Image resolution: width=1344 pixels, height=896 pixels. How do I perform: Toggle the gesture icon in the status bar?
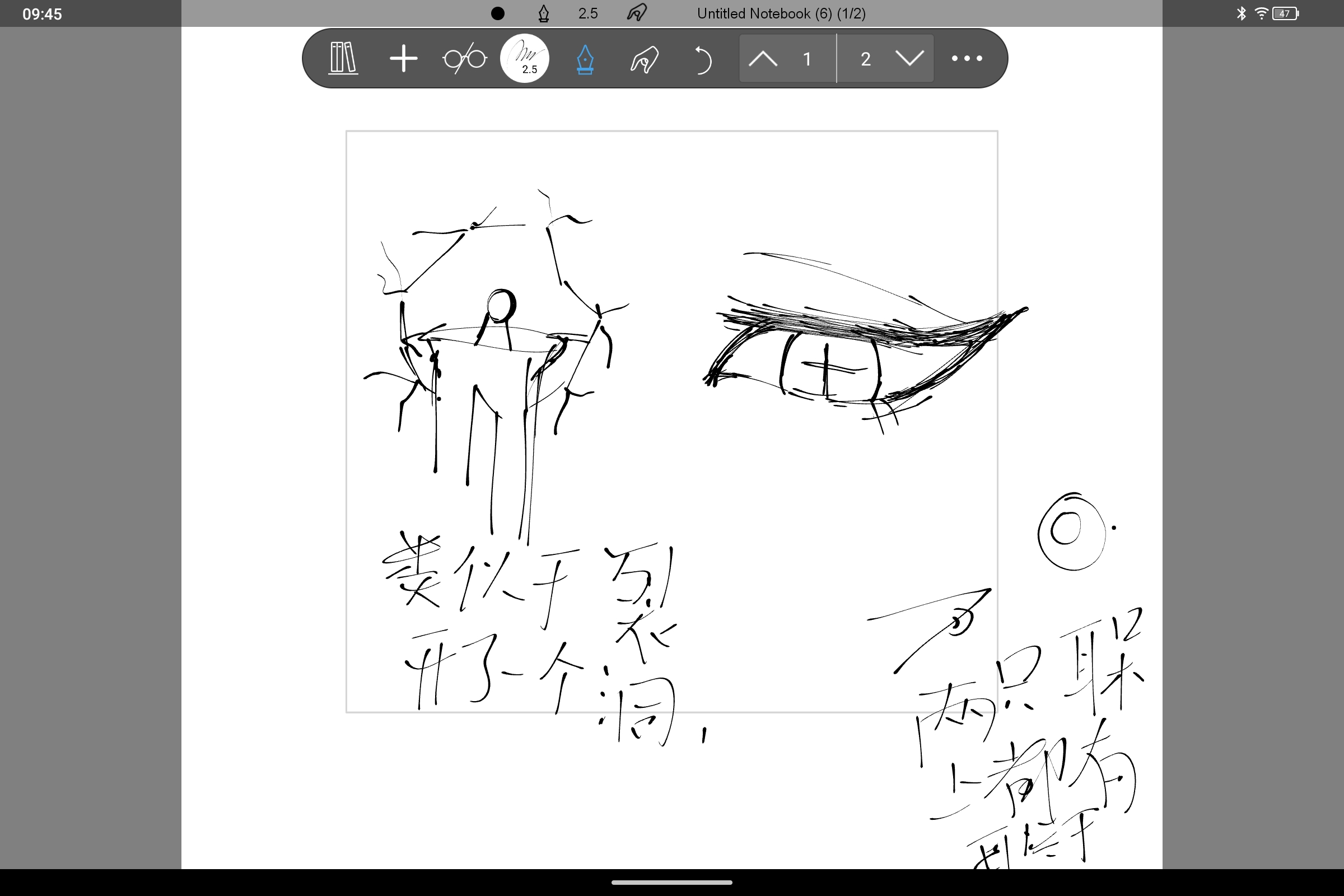tap(636, 13)
